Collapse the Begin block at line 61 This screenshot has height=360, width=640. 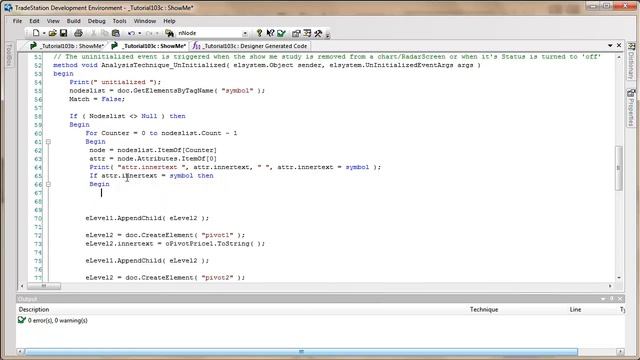(x=48, y=142)
